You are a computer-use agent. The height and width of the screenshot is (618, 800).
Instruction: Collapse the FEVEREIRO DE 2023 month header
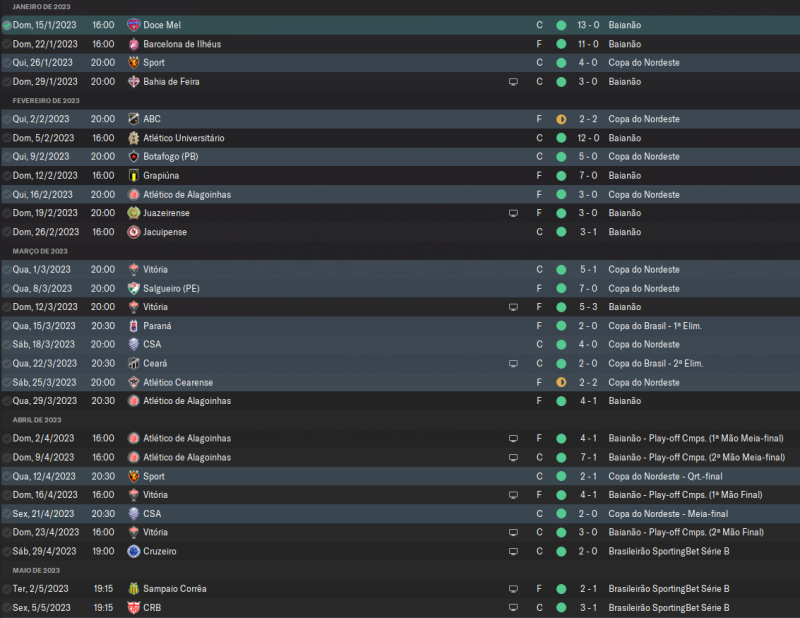pyautogui.click(x=45, y=101)
